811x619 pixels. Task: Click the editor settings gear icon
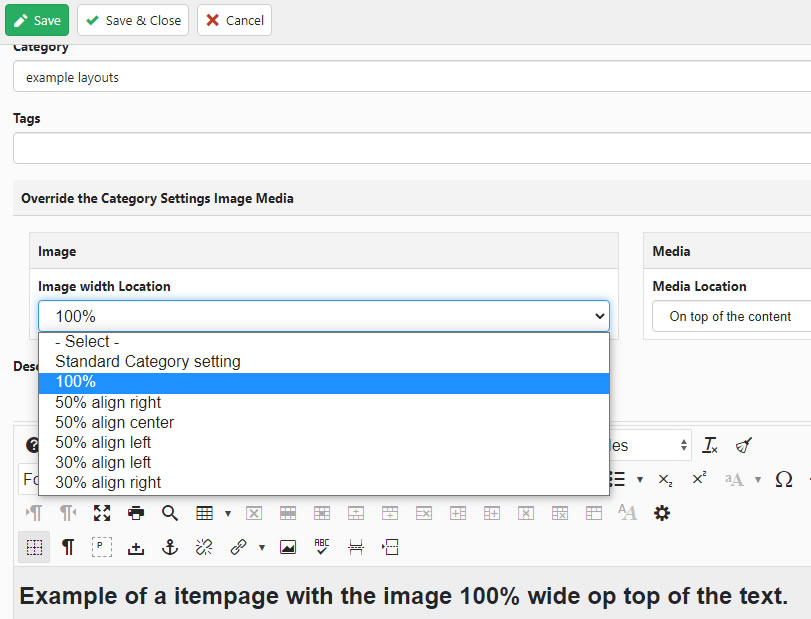661,513
